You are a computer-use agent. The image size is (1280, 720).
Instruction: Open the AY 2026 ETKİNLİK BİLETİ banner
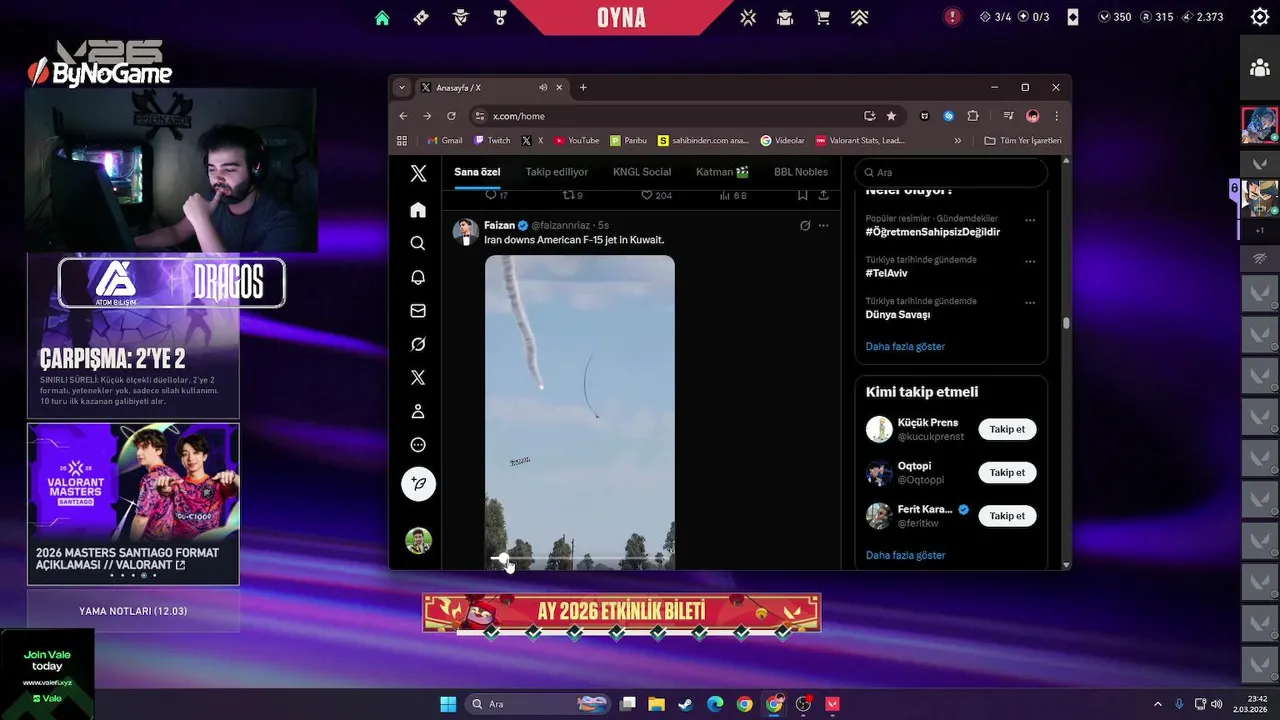pyautogui.click(x=621, y=612)
